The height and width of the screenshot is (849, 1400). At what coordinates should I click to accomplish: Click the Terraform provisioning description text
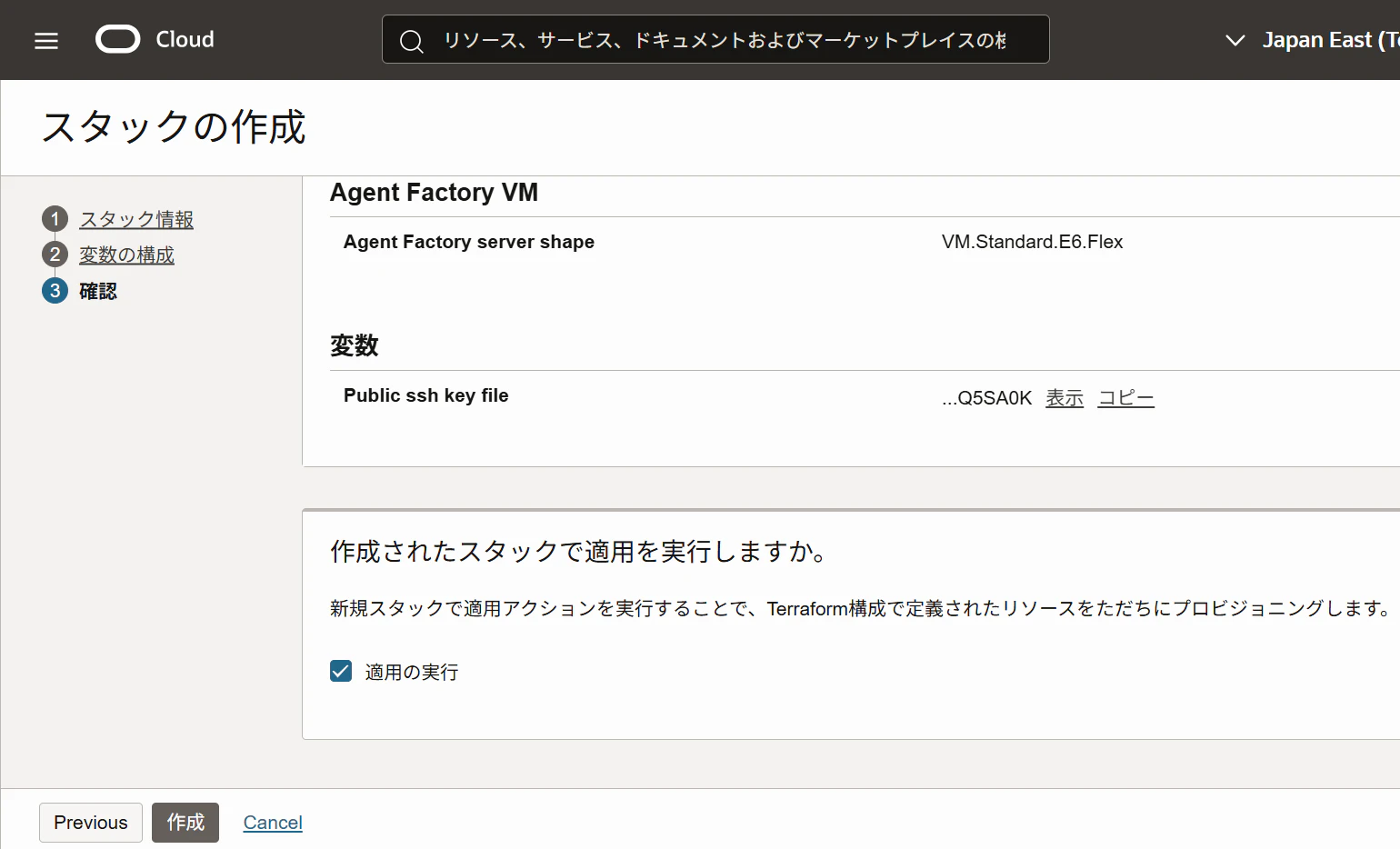[860, 608]
